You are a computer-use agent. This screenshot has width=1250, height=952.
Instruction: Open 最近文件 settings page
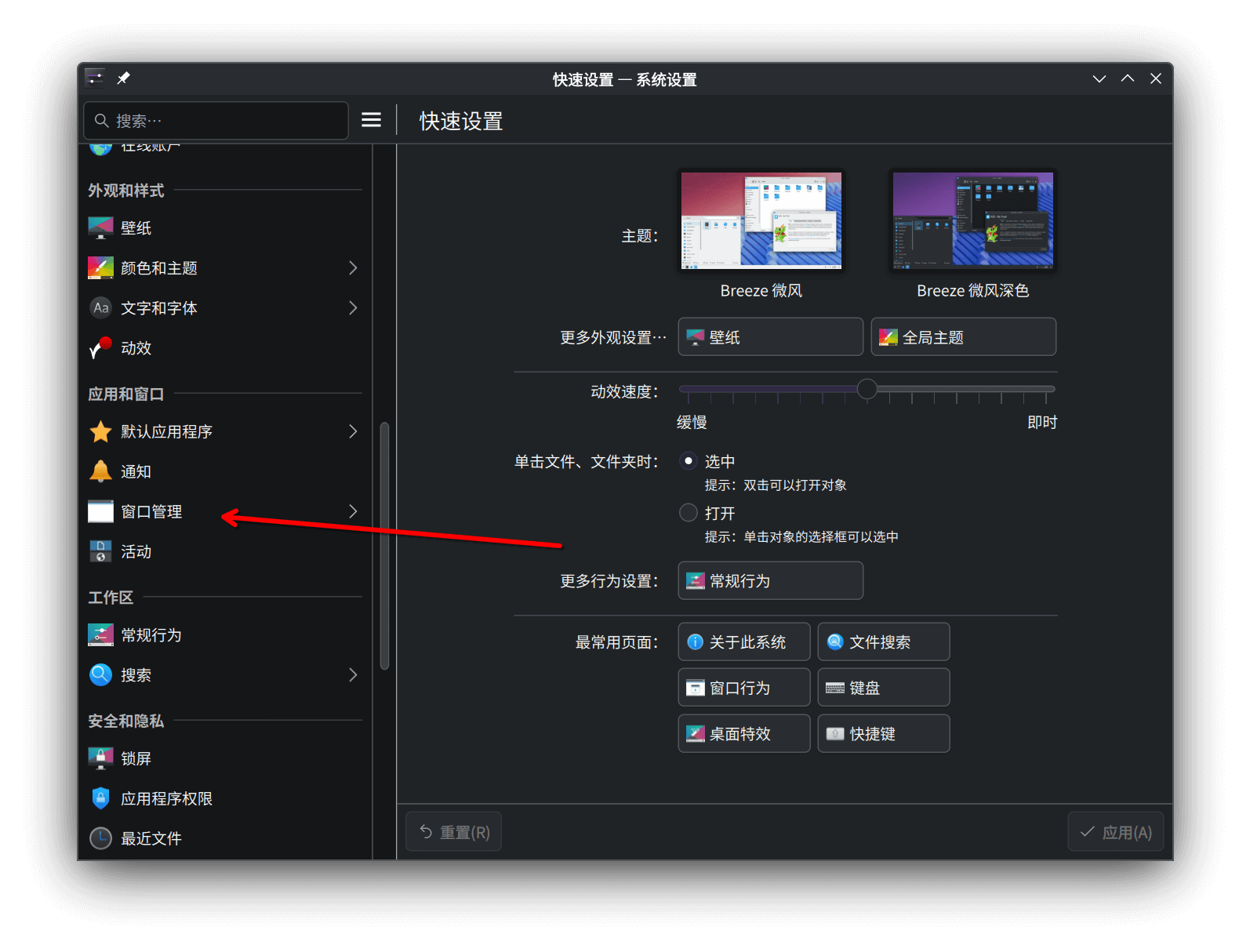224,839
